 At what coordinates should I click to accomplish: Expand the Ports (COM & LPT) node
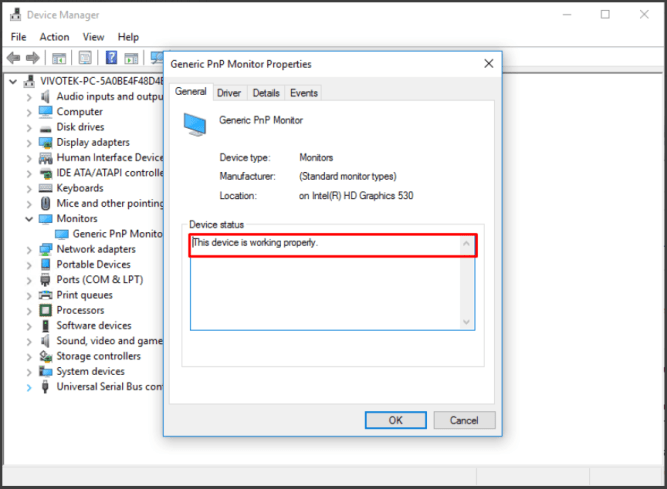point(29,280)
